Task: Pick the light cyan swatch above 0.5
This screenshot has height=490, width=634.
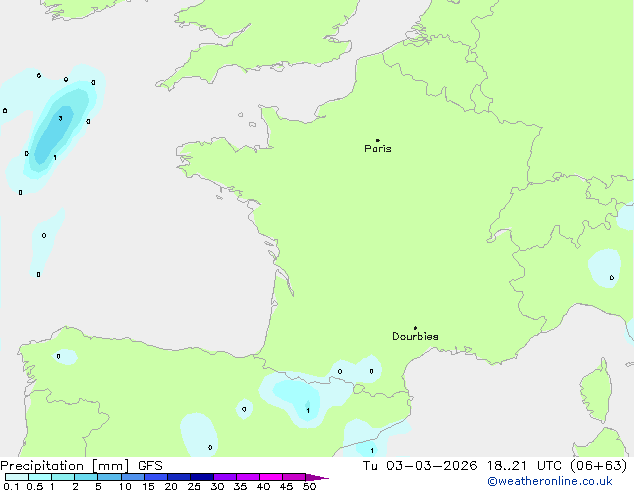Action: pyautogui.click(x=40, y=477)
